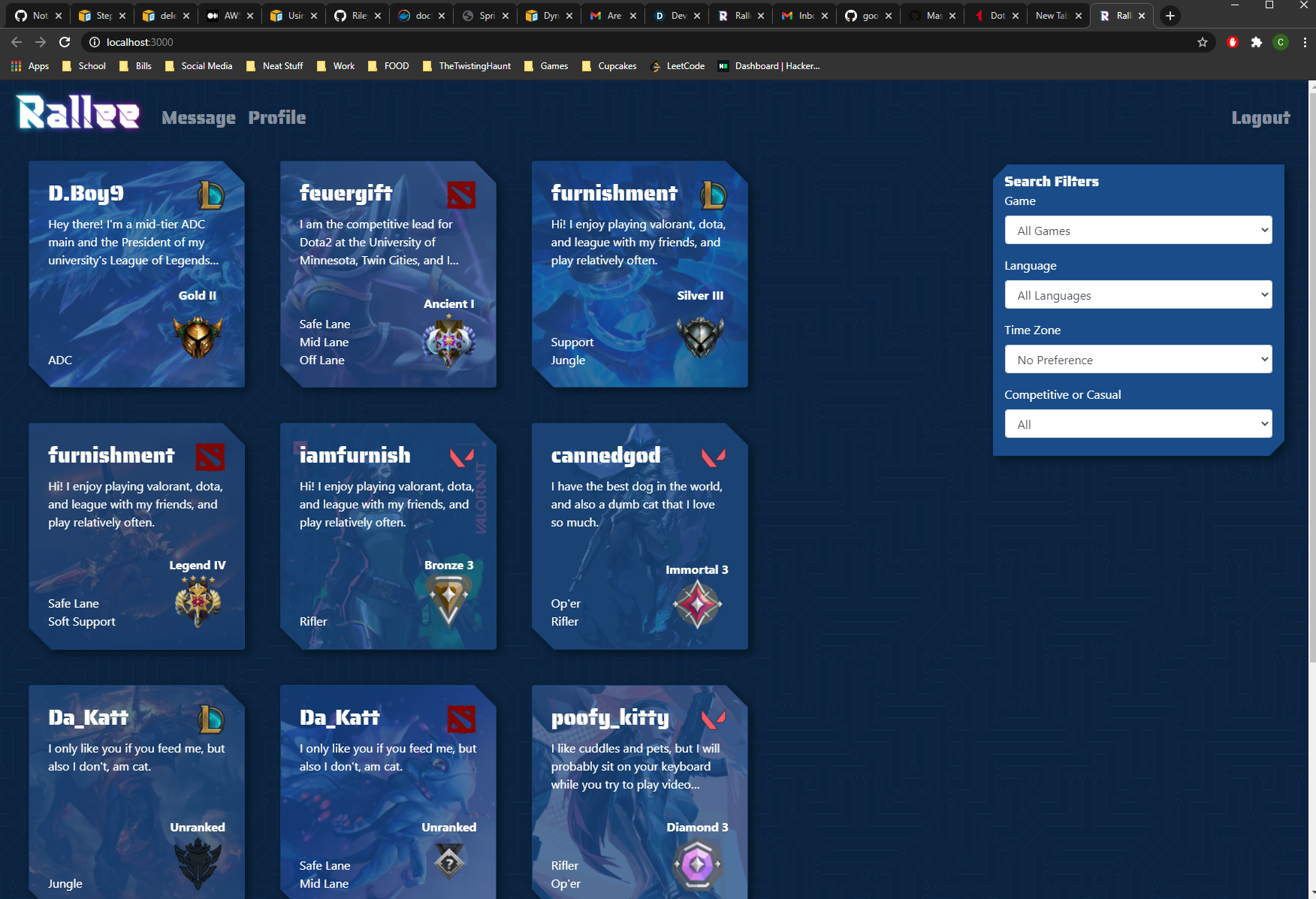Click the Silver III rank emblem
This screenshot has height=899, width=1316.
point(700,336)
